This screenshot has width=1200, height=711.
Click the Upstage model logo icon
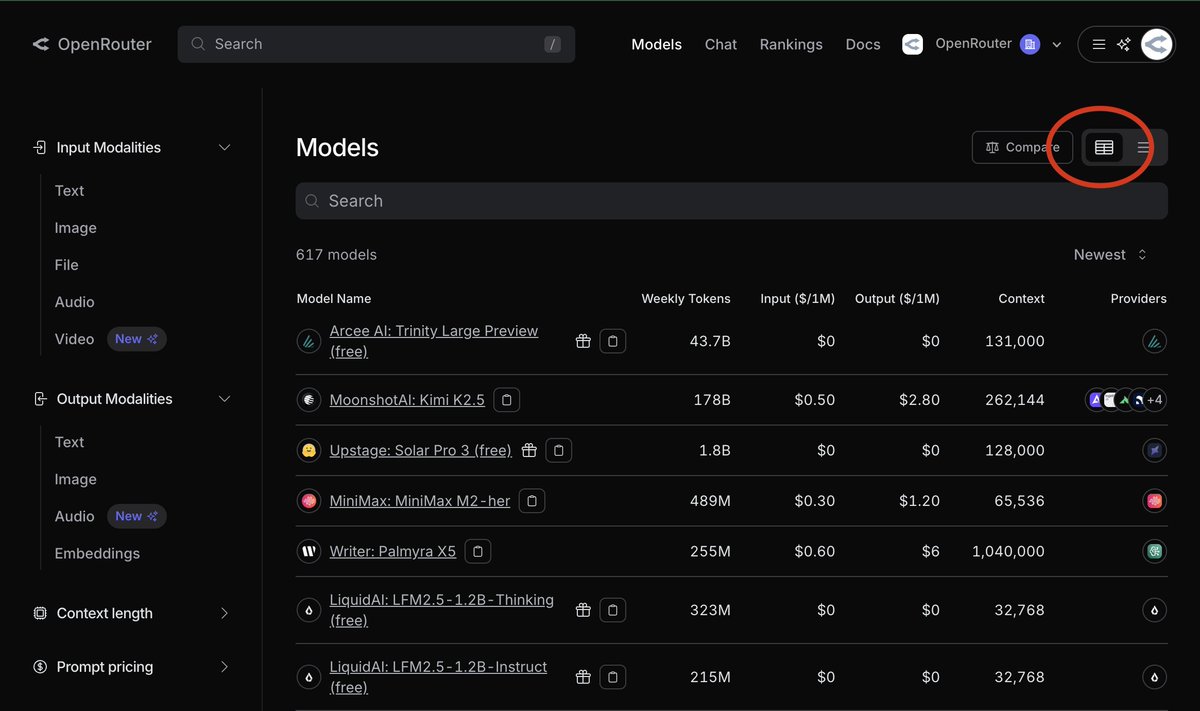pos(309,450)
